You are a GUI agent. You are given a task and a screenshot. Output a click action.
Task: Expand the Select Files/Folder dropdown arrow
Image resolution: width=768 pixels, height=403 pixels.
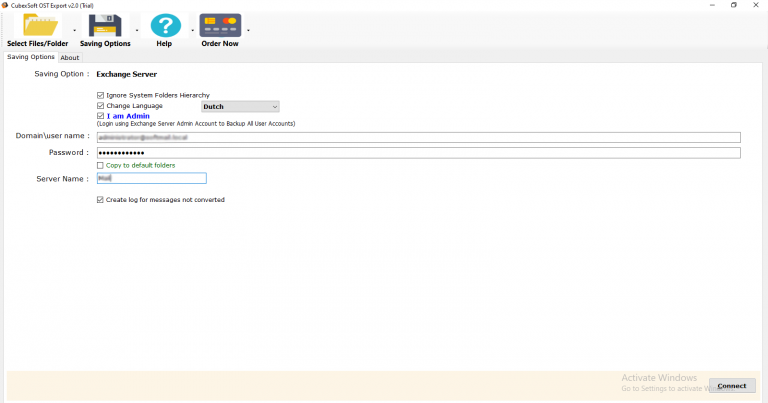click(x=74, y=30)
